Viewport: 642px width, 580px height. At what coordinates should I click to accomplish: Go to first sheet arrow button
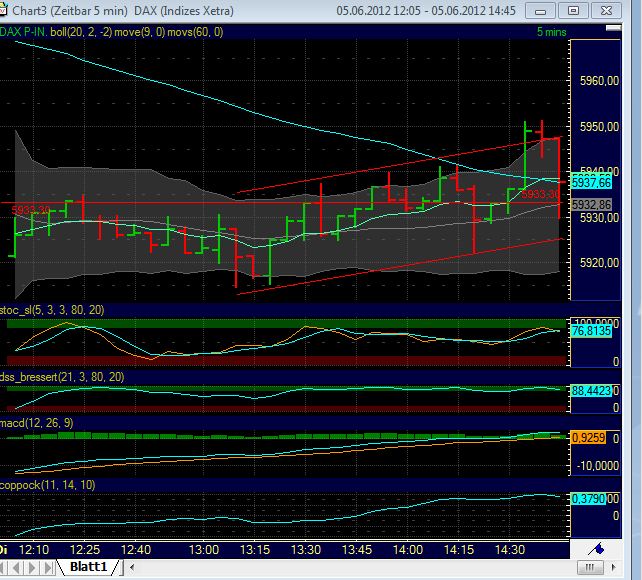point(3,568)
